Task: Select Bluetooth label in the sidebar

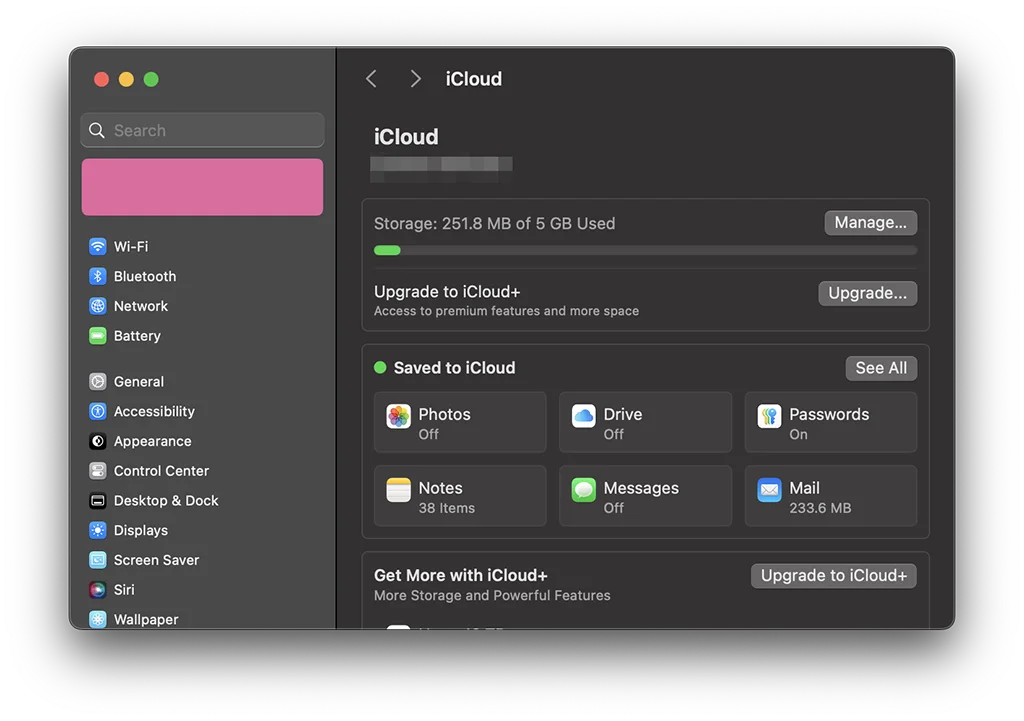Action: coord(145,276)
